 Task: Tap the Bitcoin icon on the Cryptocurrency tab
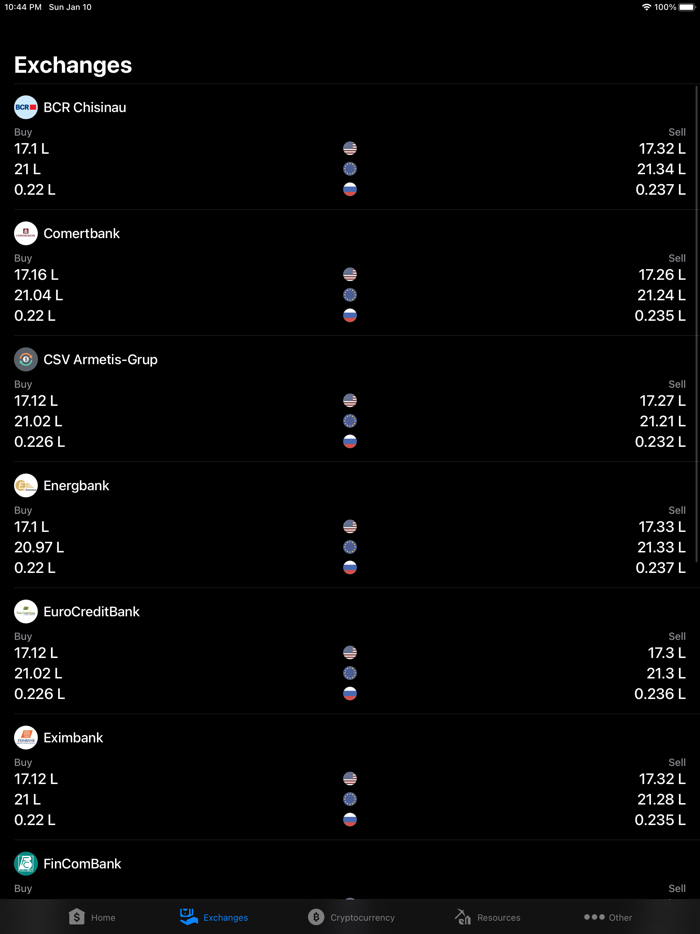(313, 916)
